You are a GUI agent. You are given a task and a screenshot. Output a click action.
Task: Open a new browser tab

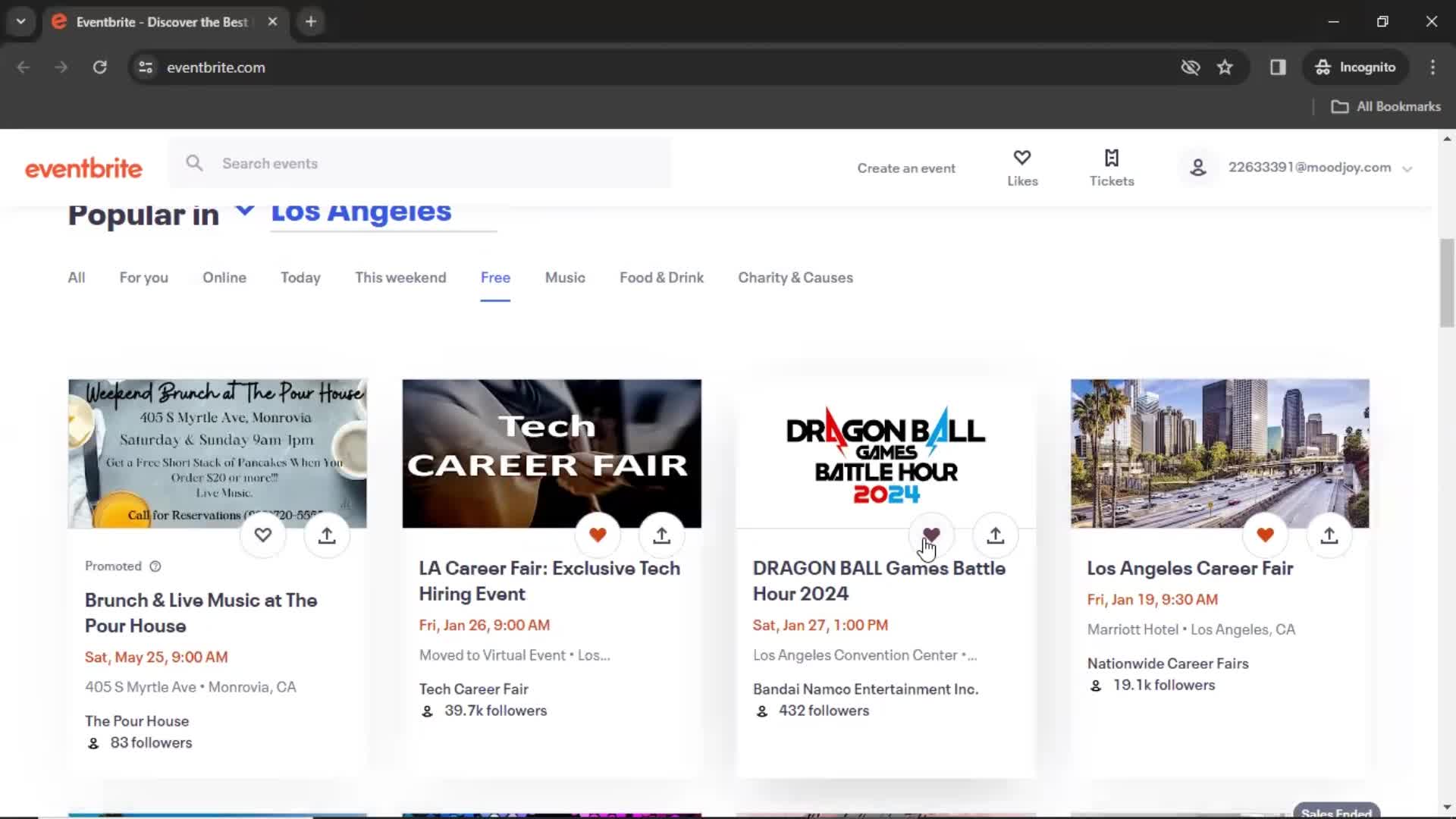[311, 22]
